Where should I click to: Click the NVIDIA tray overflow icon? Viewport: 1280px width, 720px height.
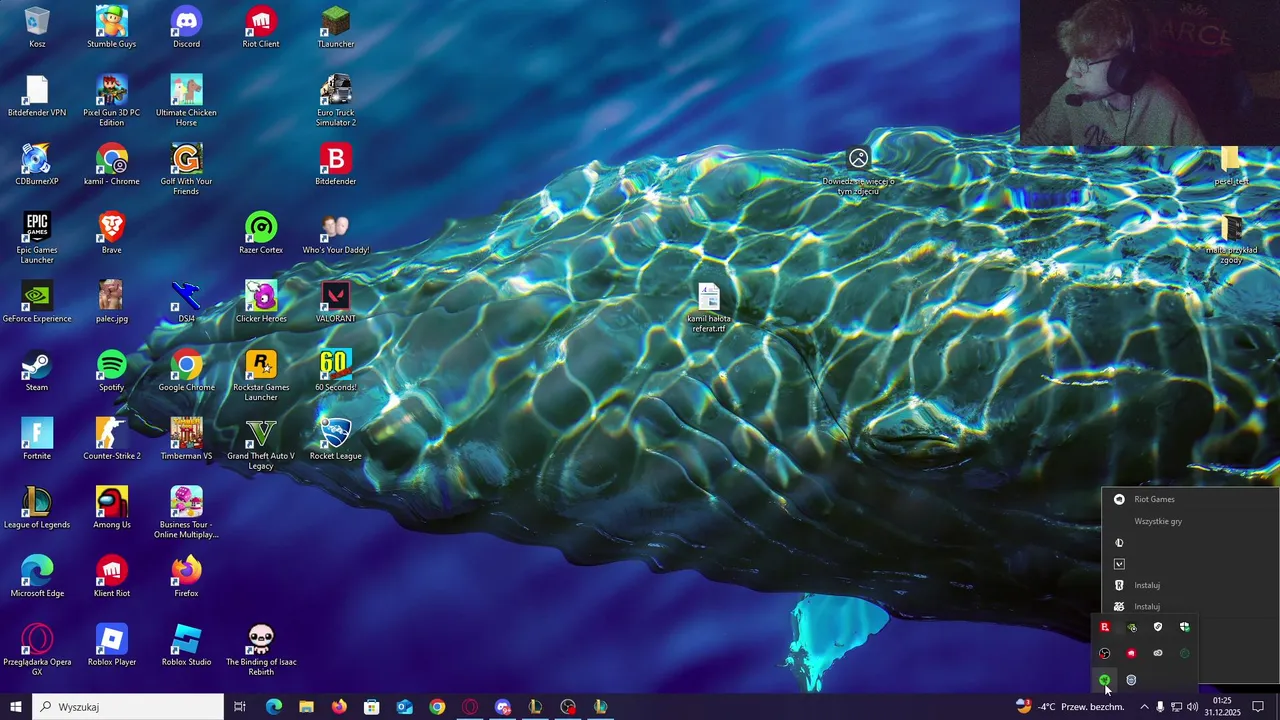click(x=1131, y=628)
